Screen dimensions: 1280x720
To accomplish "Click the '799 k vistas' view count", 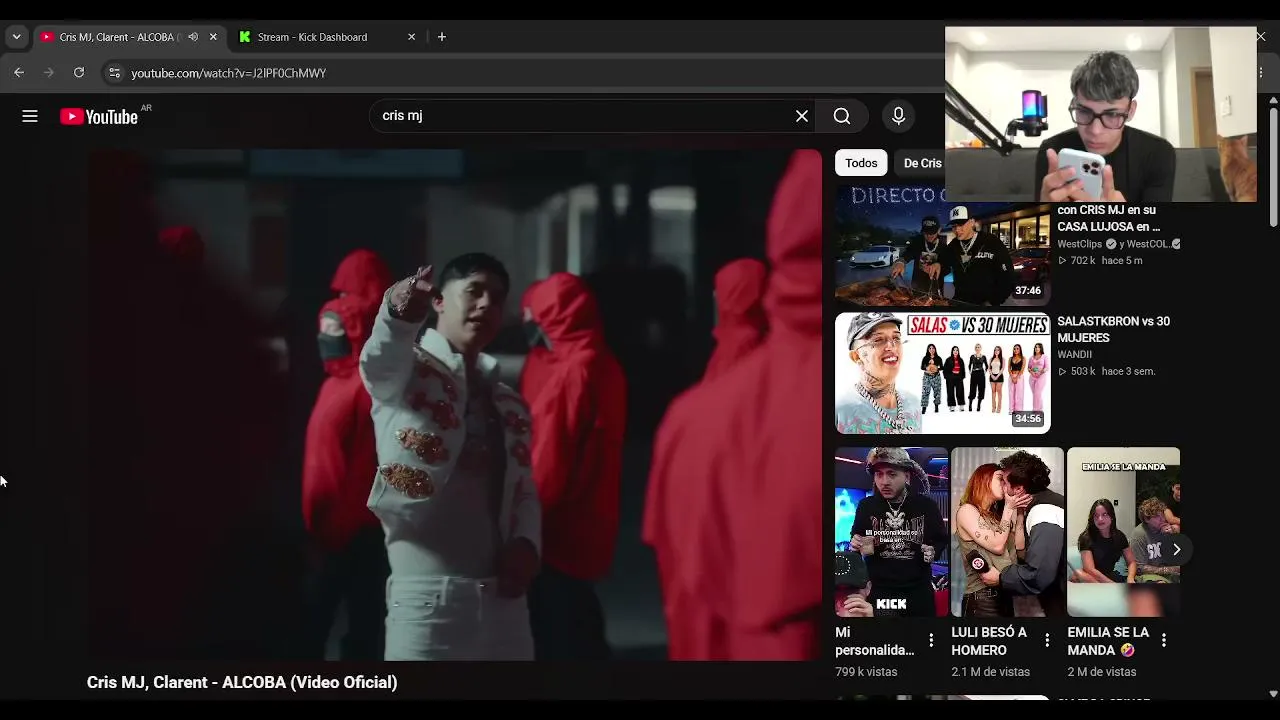I will pos(866,672).
